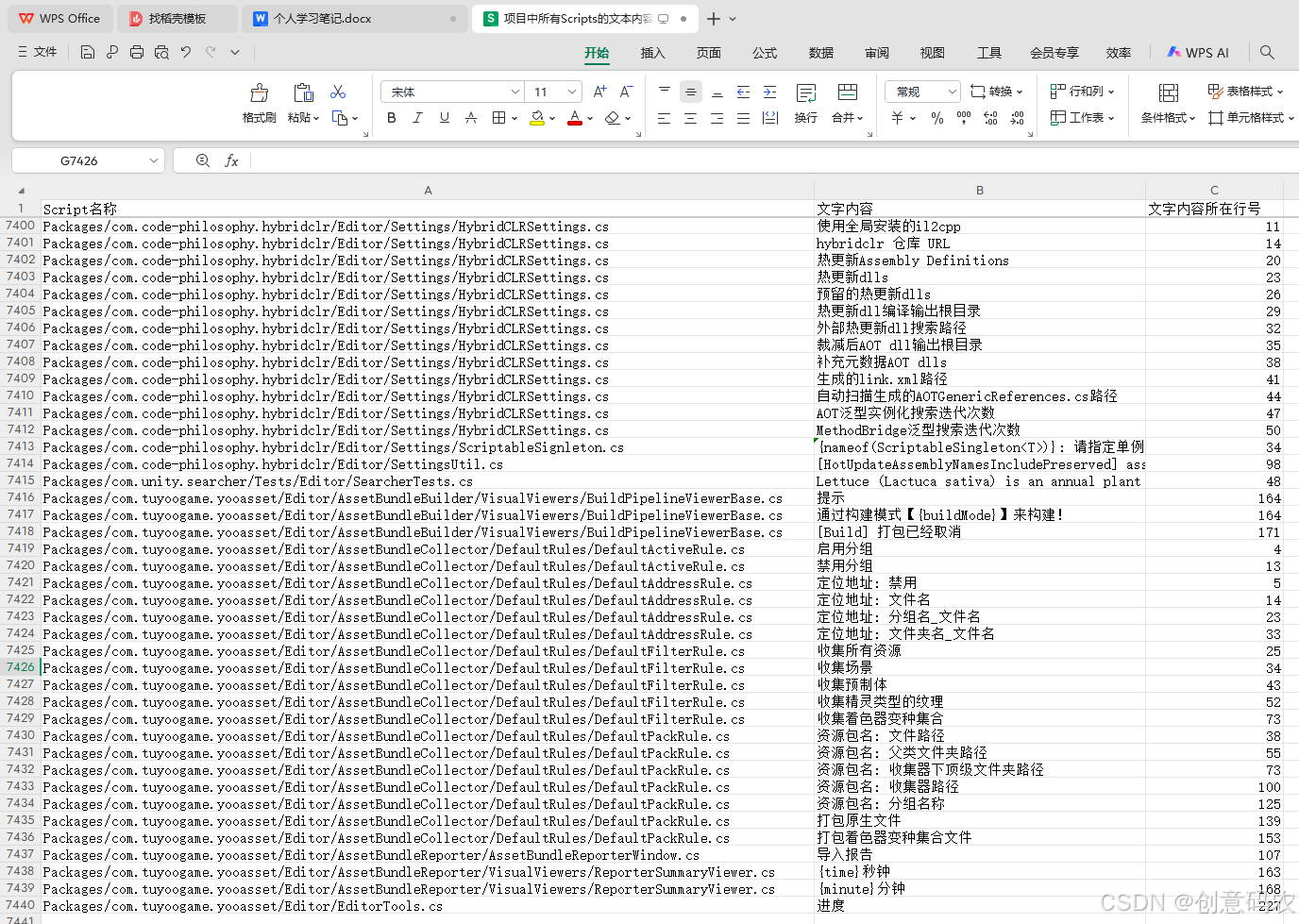Toggle strikethrough formatting

point(469,117)
